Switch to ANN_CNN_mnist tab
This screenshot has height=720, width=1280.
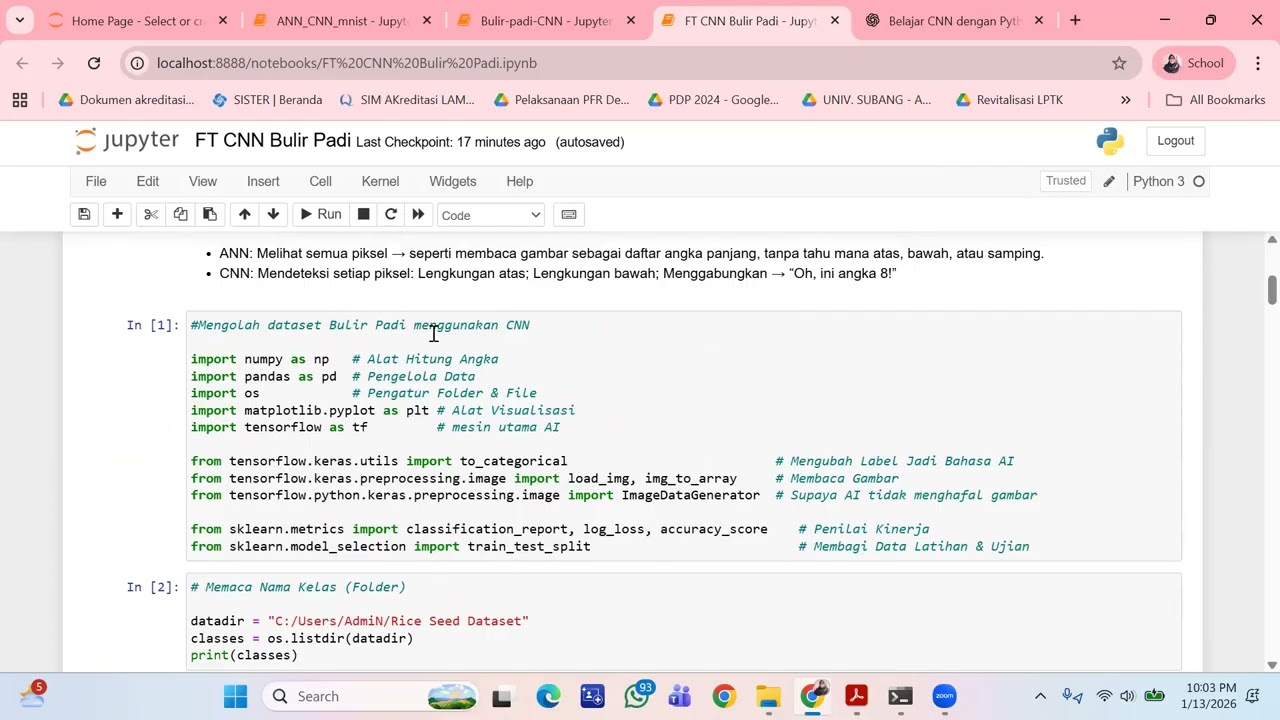(343, 20)
